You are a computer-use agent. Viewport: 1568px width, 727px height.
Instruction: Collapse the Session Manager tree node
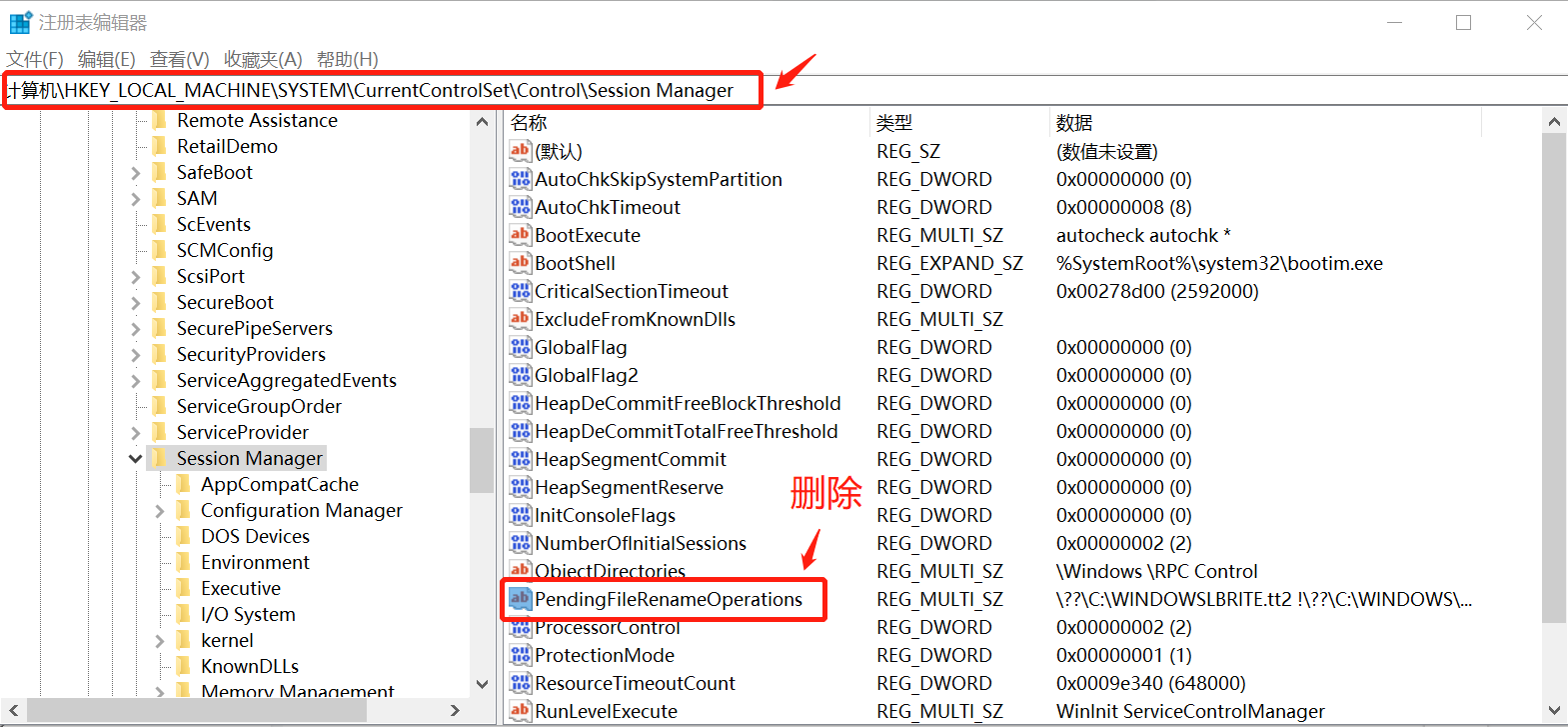[x=135, y=459]
